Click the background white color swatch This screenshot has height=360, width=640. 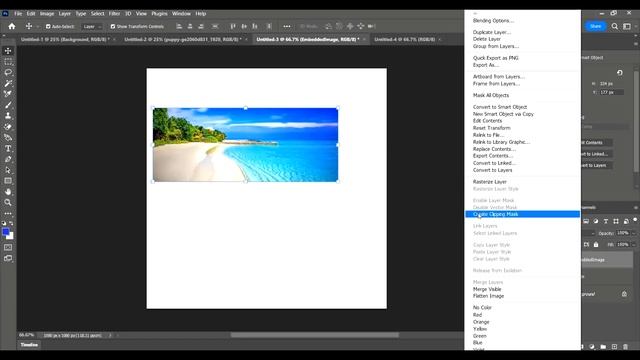[11, 236]
